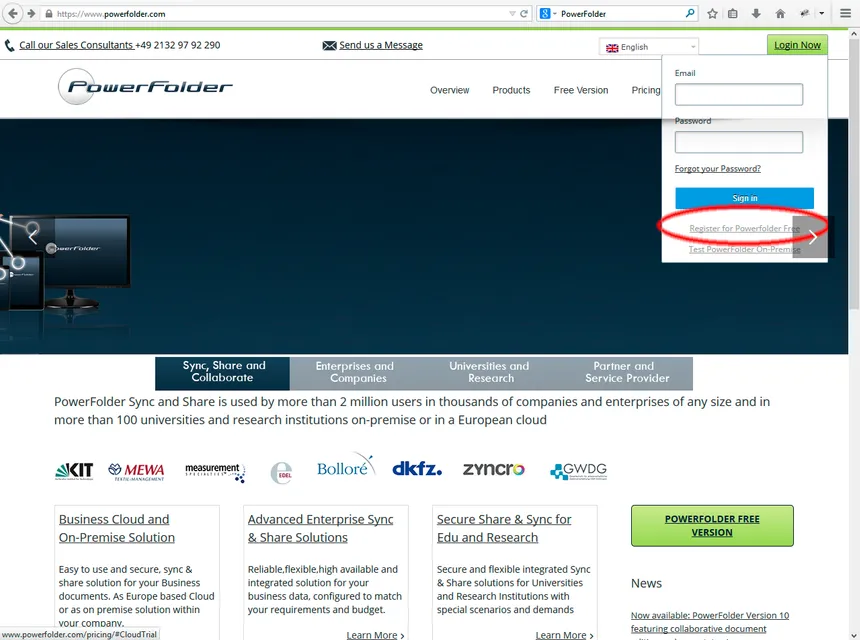Screen dimensions: 860x640
Task: Bookmark this page with the star icon
Action: [712, 14]
